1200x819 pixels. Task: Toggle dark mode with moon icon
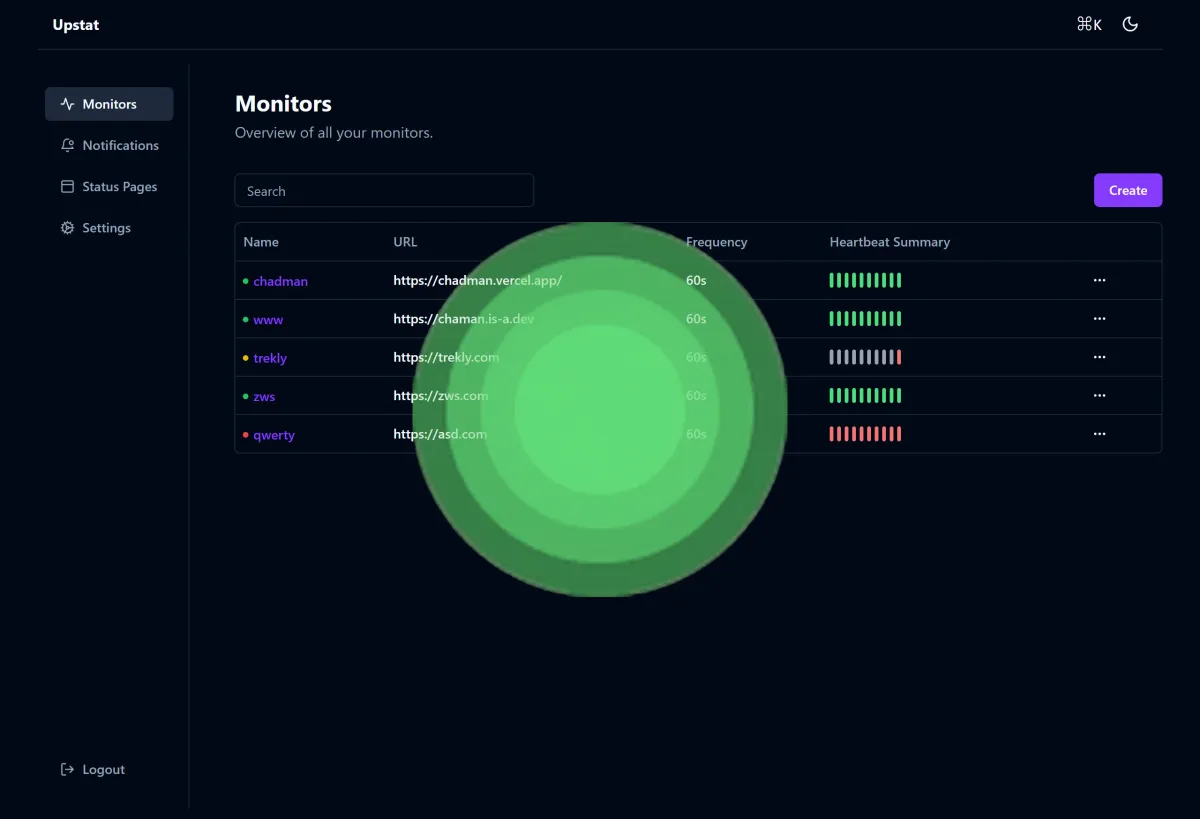point(1130,25)
